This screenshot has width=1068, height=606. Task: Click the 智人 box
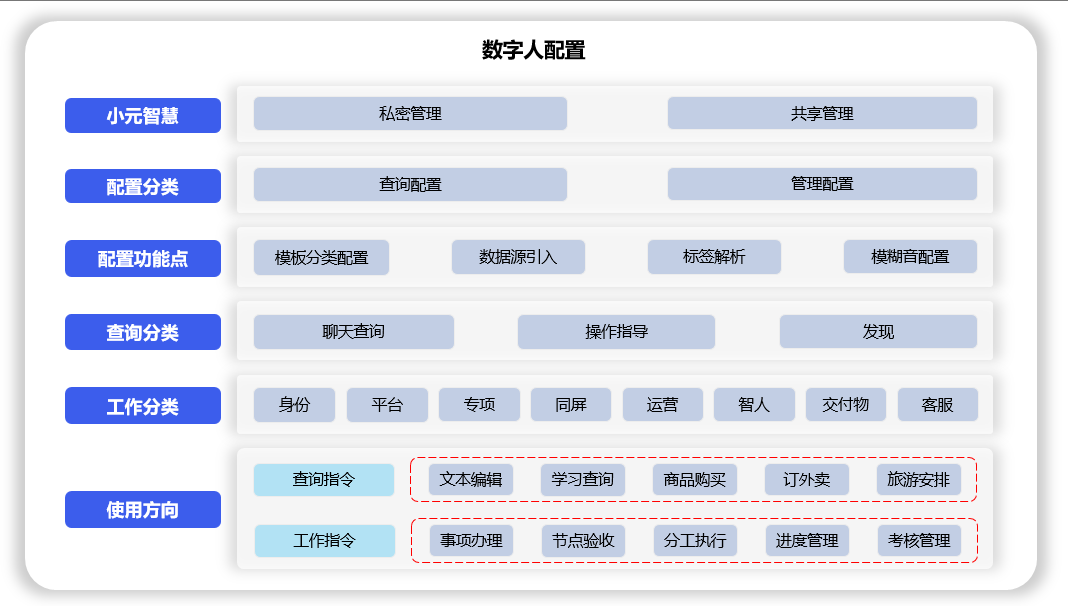[754, 405]
